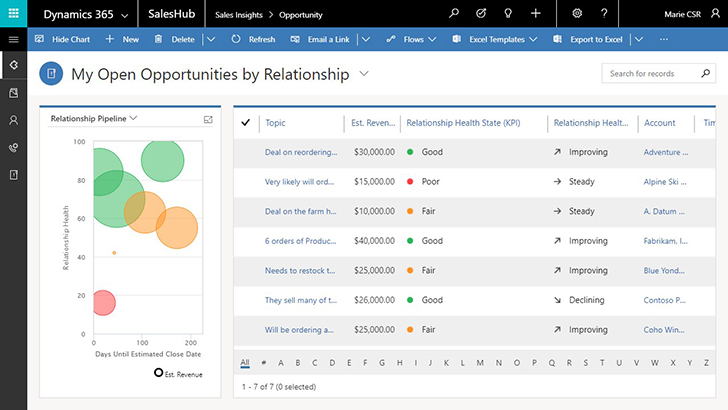Click the Search for records field

pyautogui.click(x=652, y=74)
